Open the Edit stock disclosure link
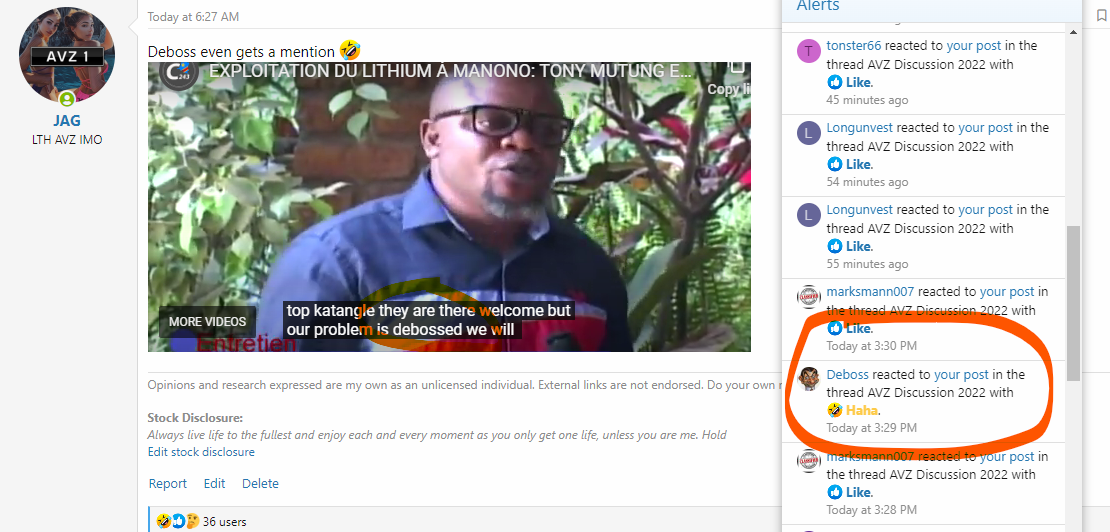The height and width of the screenshot is (532, 1110). pos(201,451)
